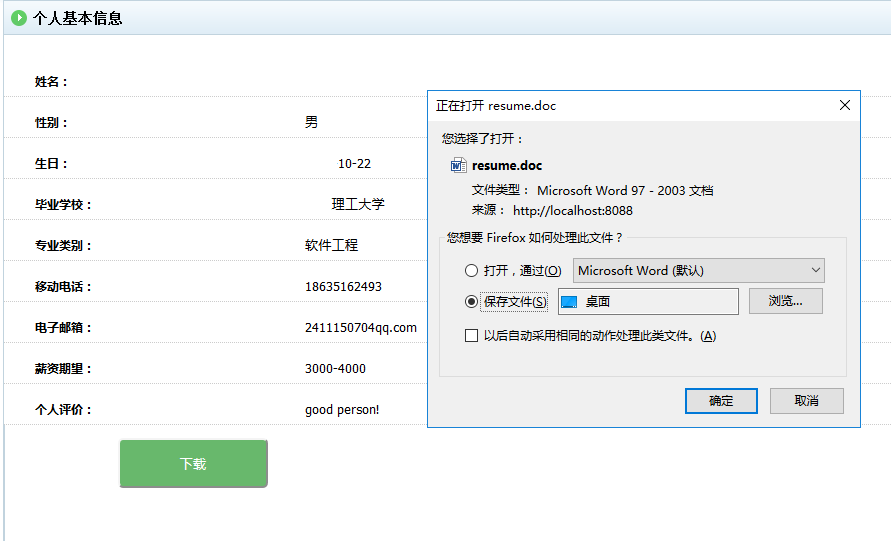Click the blue desktop icon in the save location field
Viewport: 891px width, 541px height.
[569, 302]
